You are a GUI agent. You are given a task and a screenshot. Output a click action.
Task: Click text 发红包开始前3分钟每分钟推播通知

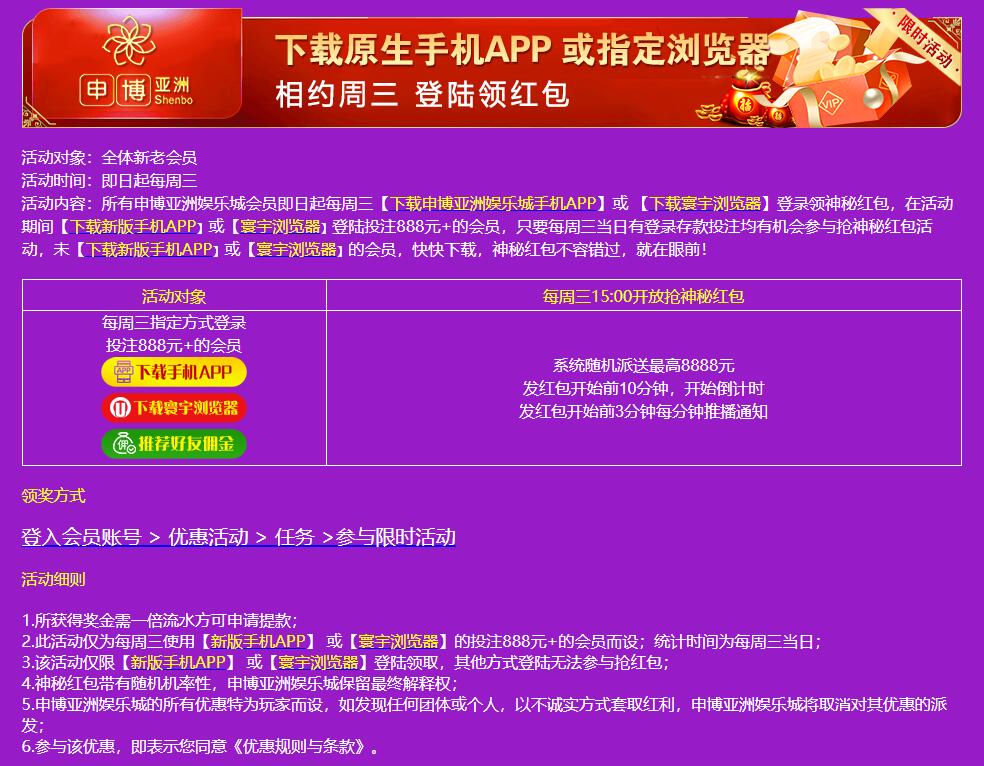[643, 412]
